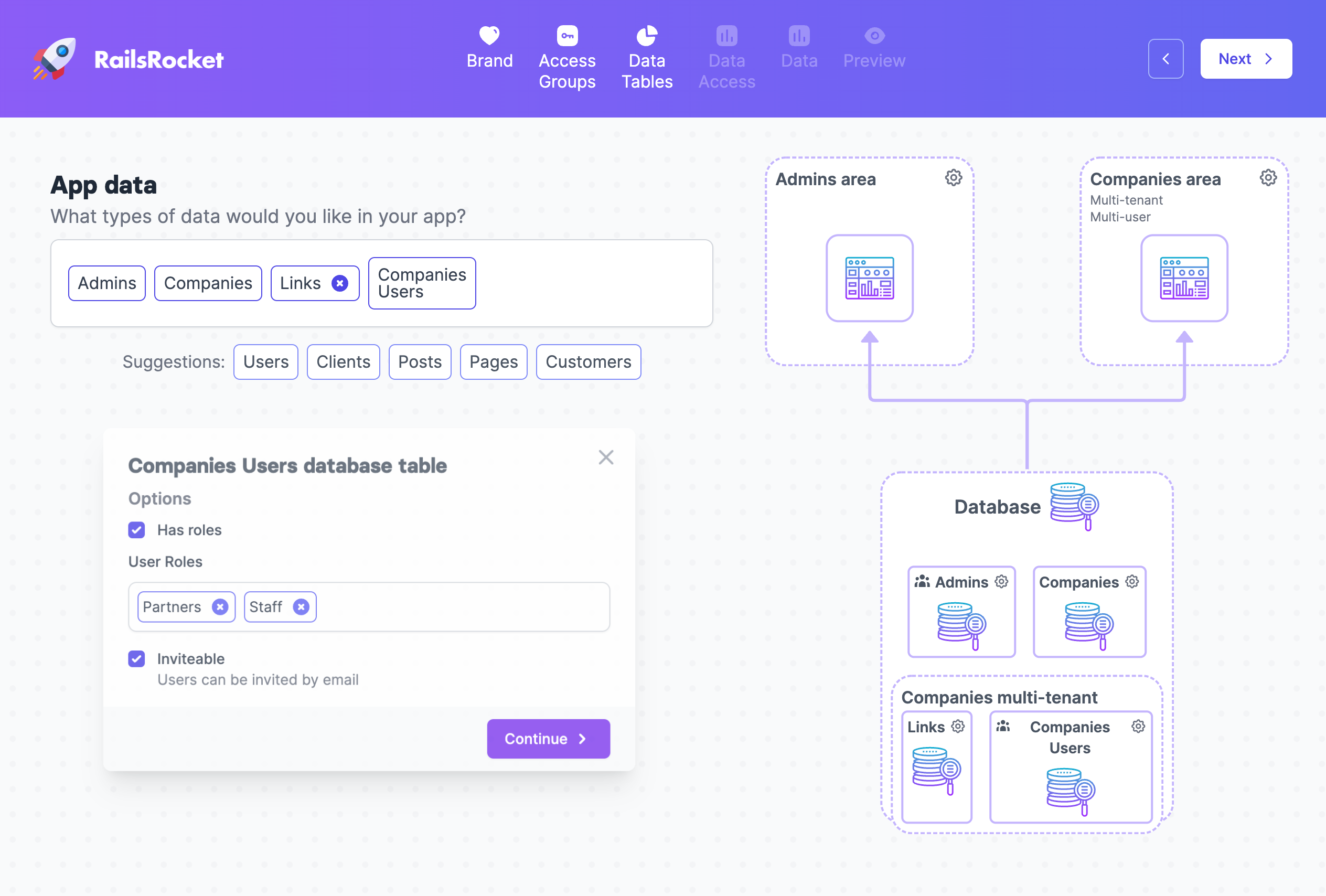Select the Companies data tag

coord(208,283)
